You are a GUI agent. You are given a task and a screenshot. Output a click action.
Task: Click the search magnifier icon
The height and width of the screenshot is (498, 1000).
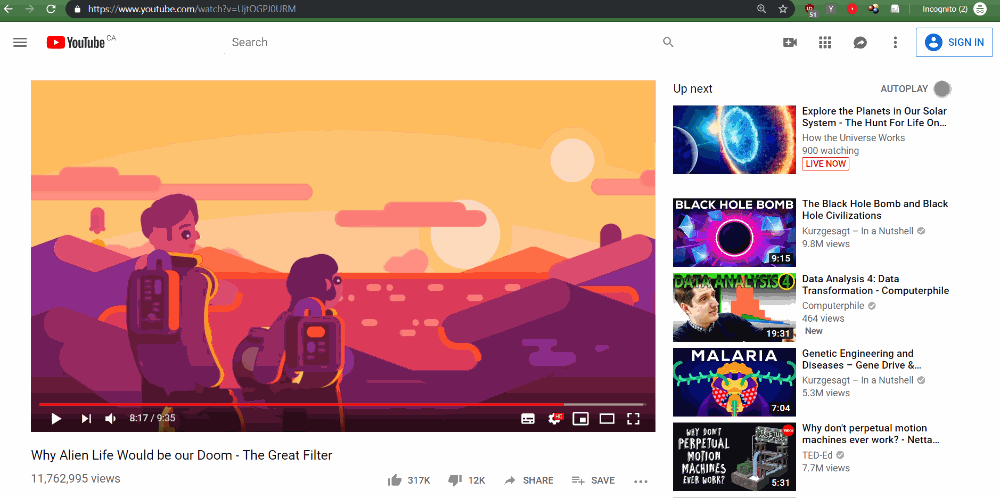668,42
